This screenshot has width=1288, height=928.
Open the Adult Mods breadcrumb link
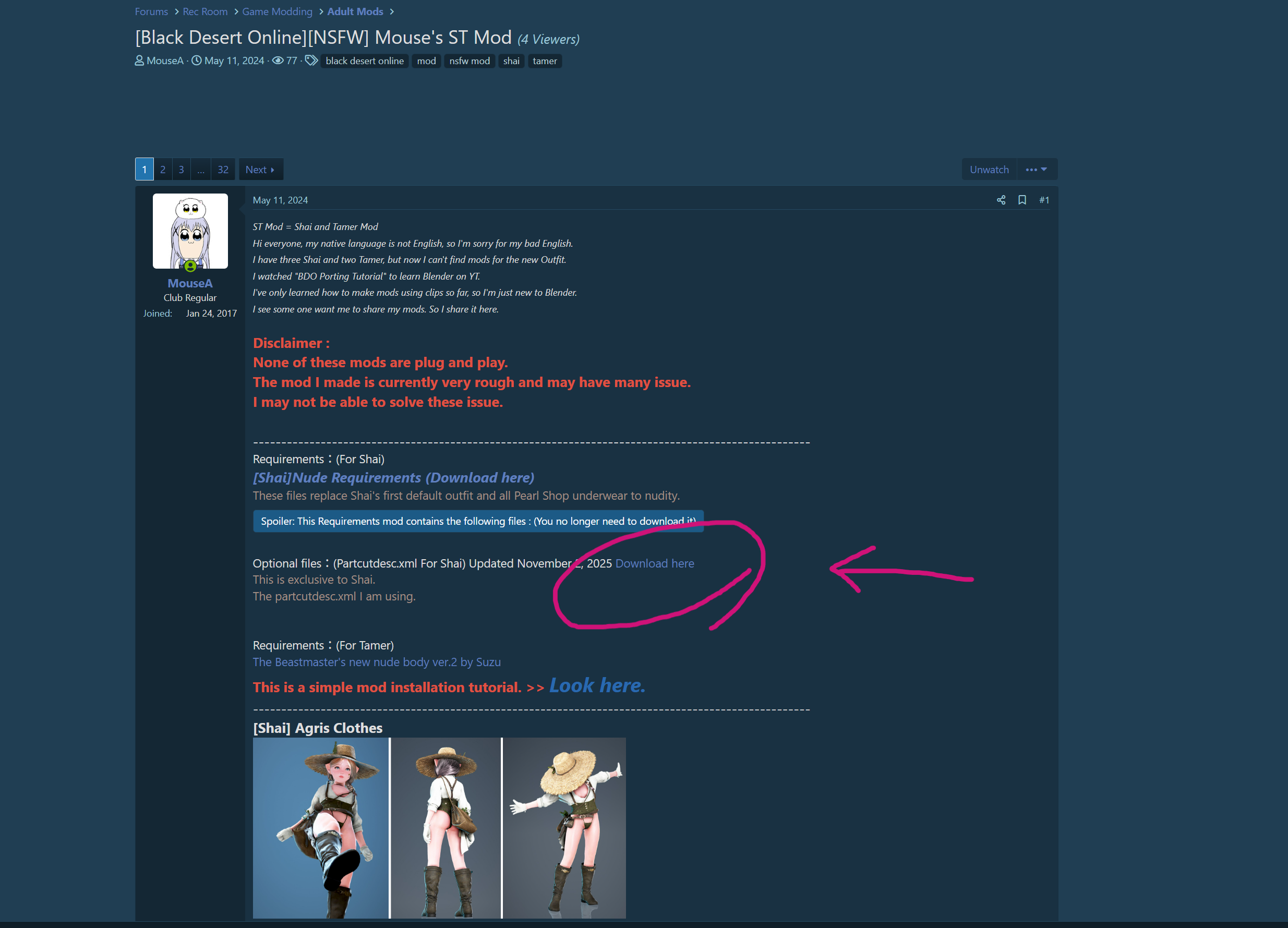click(355, 11)
